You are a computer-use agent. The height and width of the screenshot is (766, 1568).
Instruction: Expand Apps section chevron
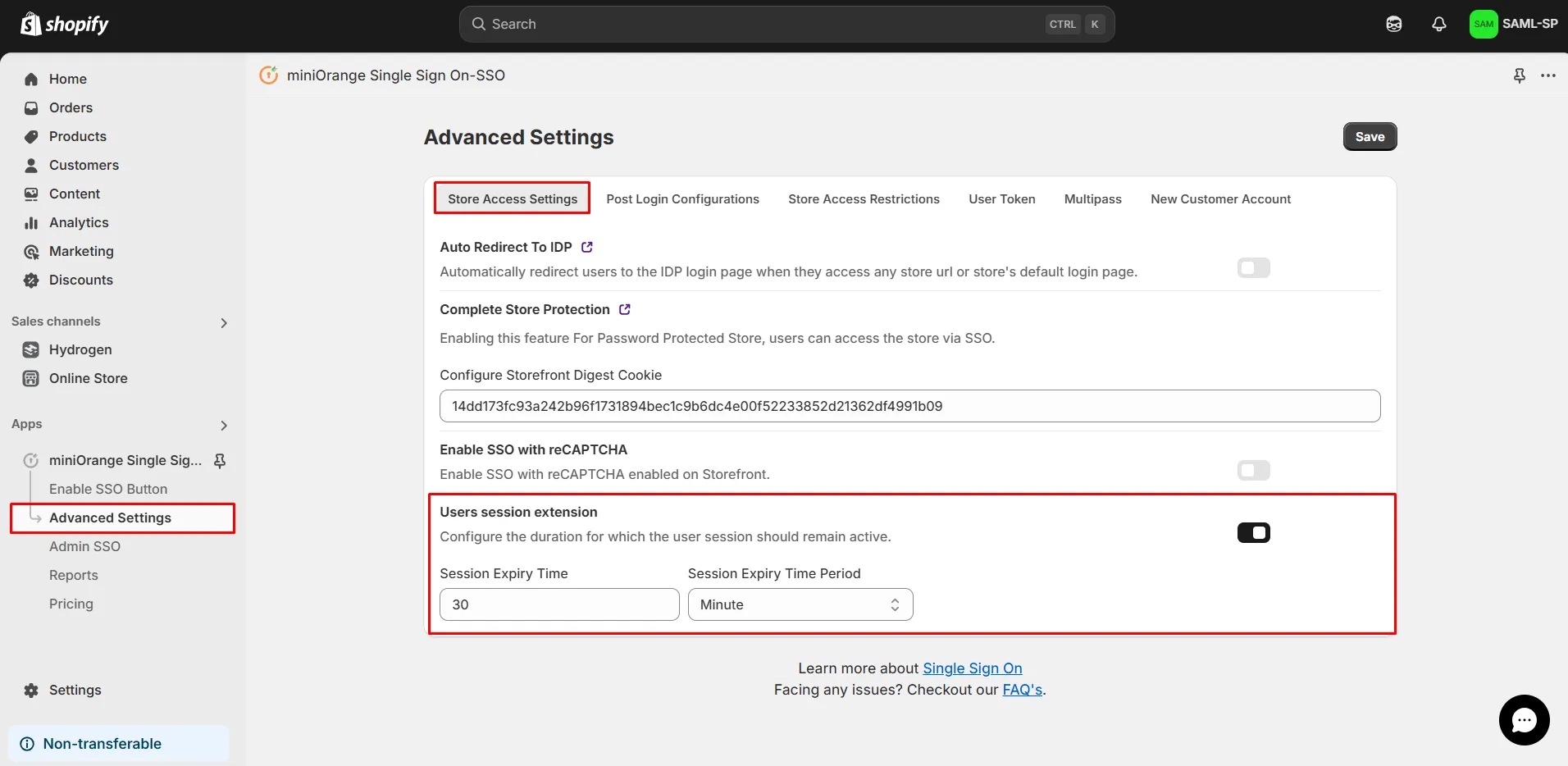224,426
